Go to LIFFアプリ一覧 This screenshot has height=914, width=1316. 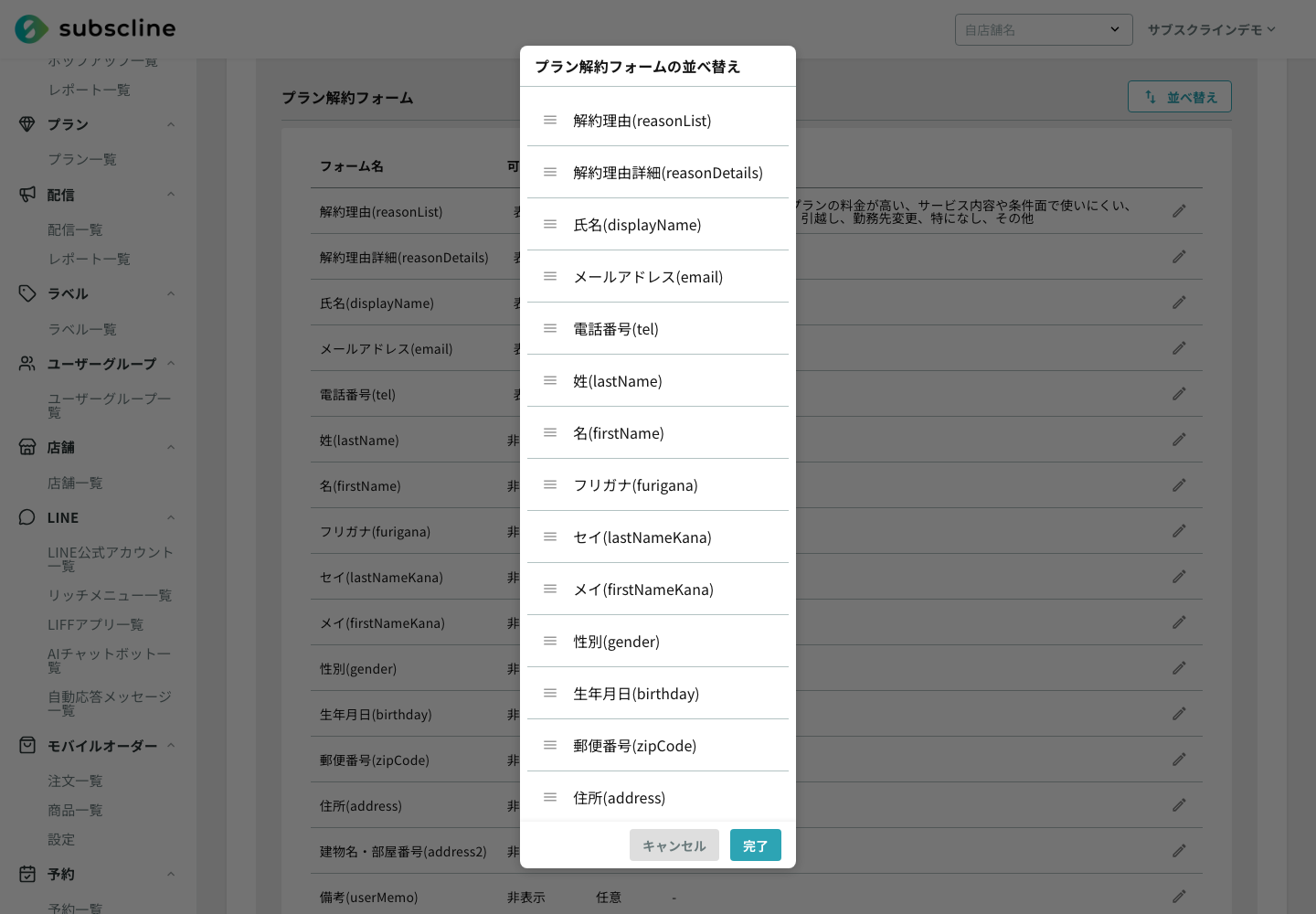(96, 624)
